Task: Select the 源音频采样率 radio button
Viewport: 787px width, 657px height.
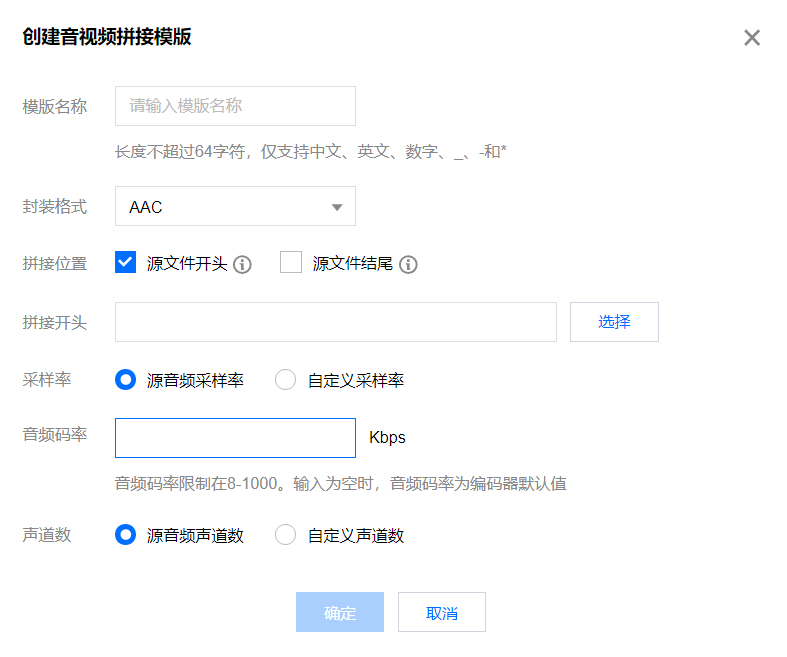Action: click(x=125, y=380)
